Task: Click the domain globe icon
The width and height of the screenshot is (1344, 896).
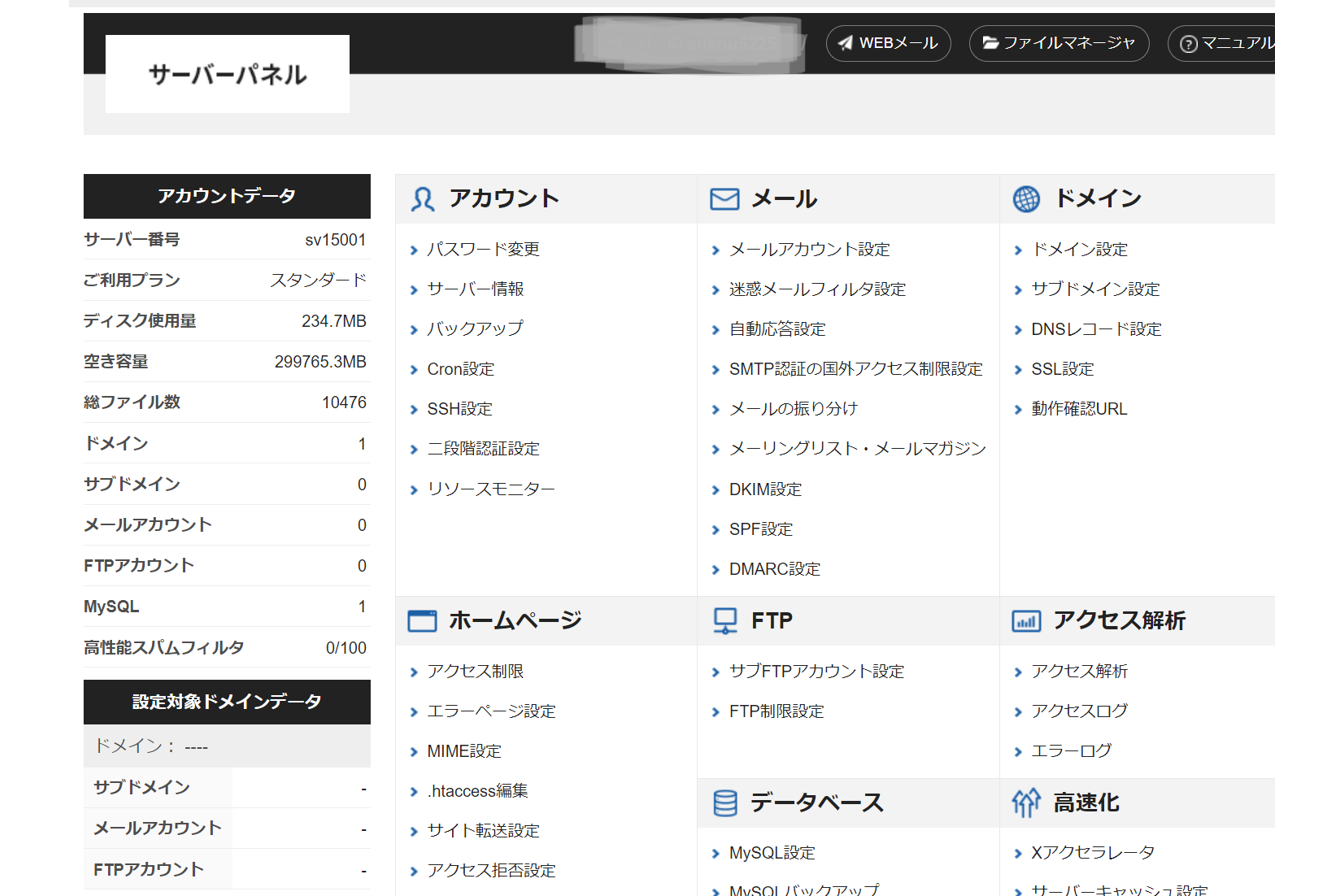Action: (1026, 200)
